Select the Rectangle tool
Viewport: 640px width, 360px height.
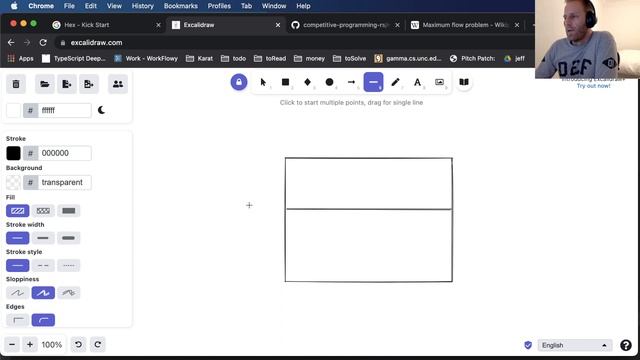(x=285, y=82)
